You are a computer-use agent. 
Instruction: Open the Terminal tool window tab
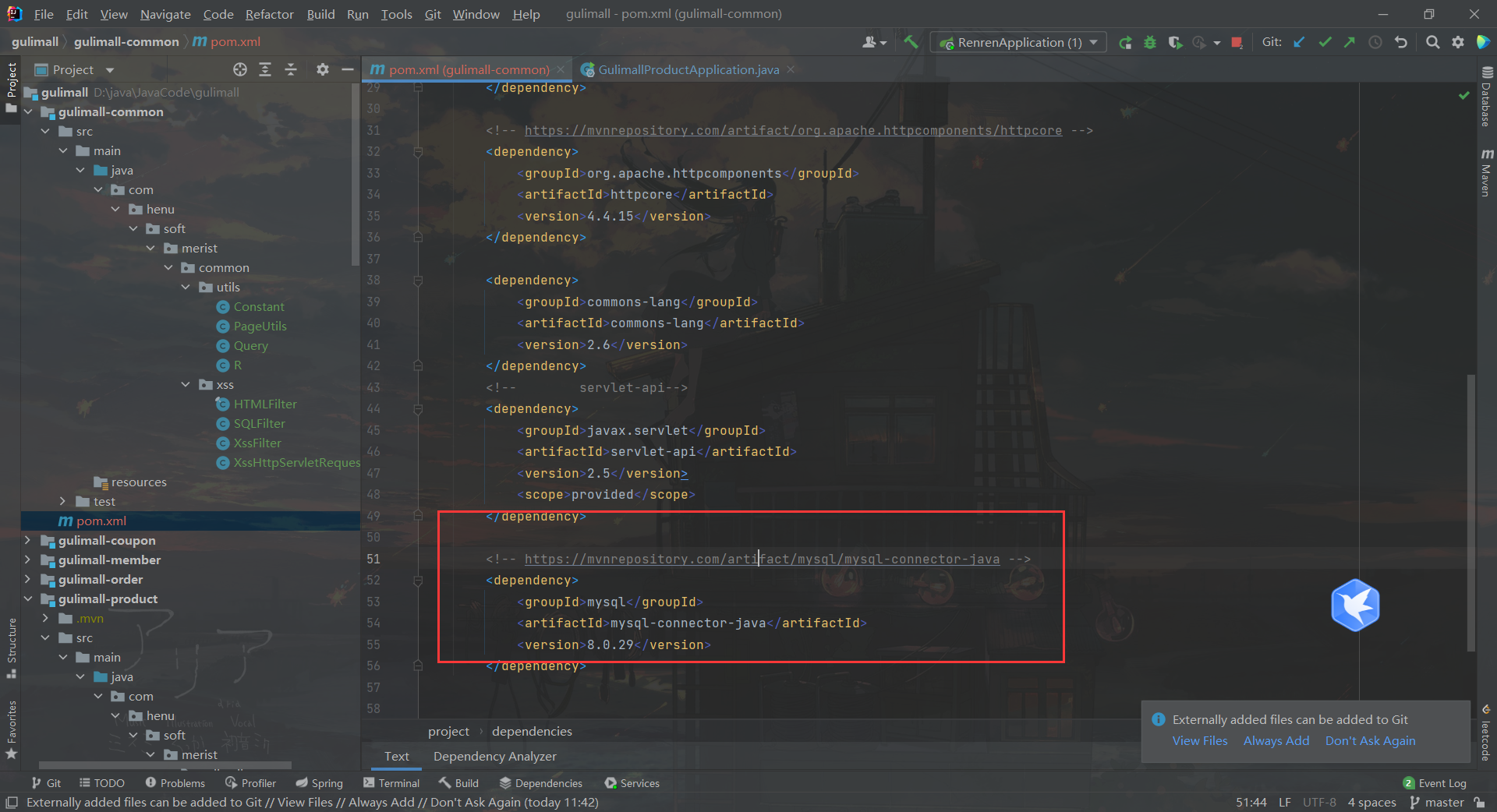click(391, 783)
